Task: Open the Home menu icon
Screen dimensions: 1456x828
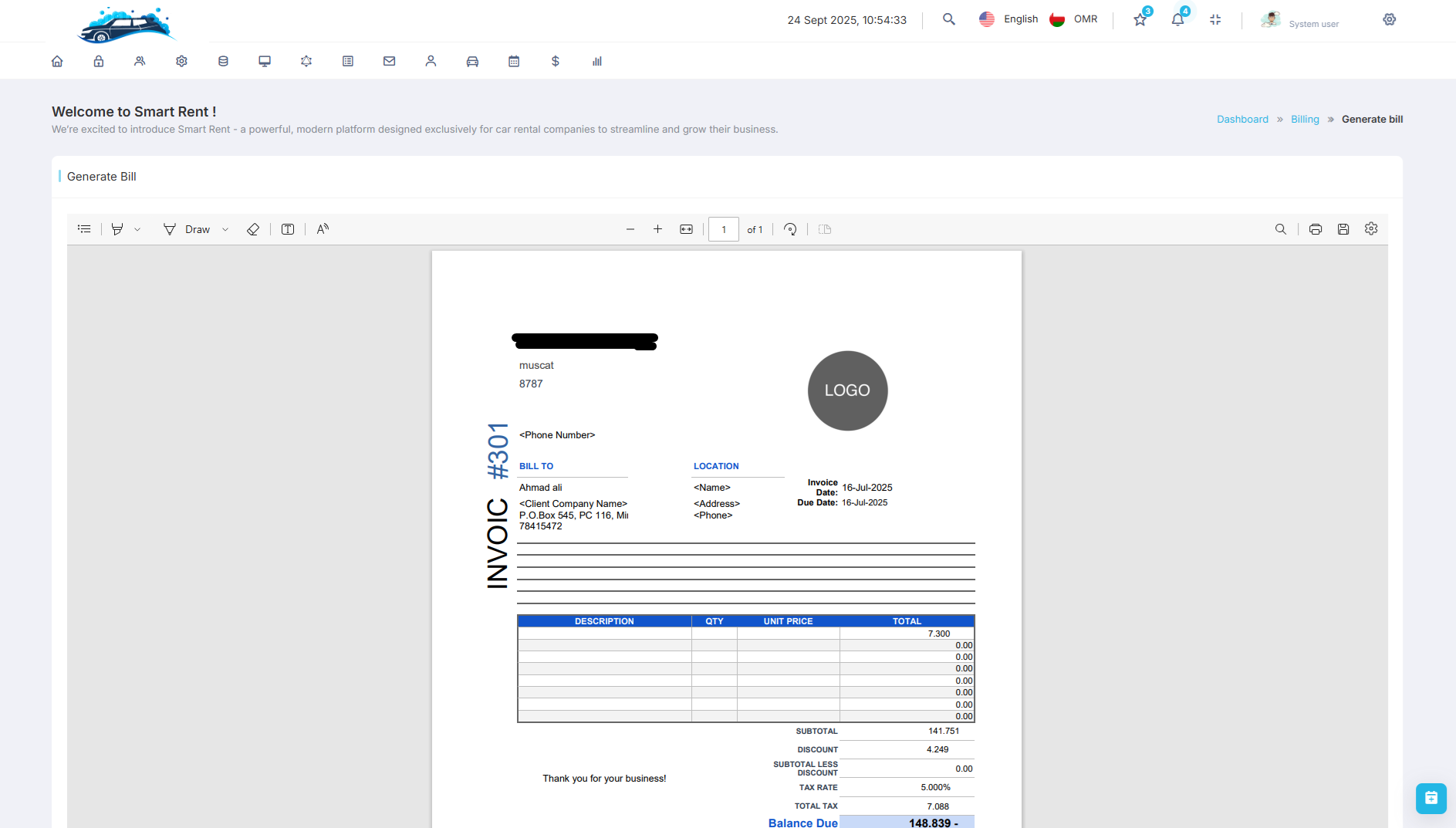Action: pos(57,61)
